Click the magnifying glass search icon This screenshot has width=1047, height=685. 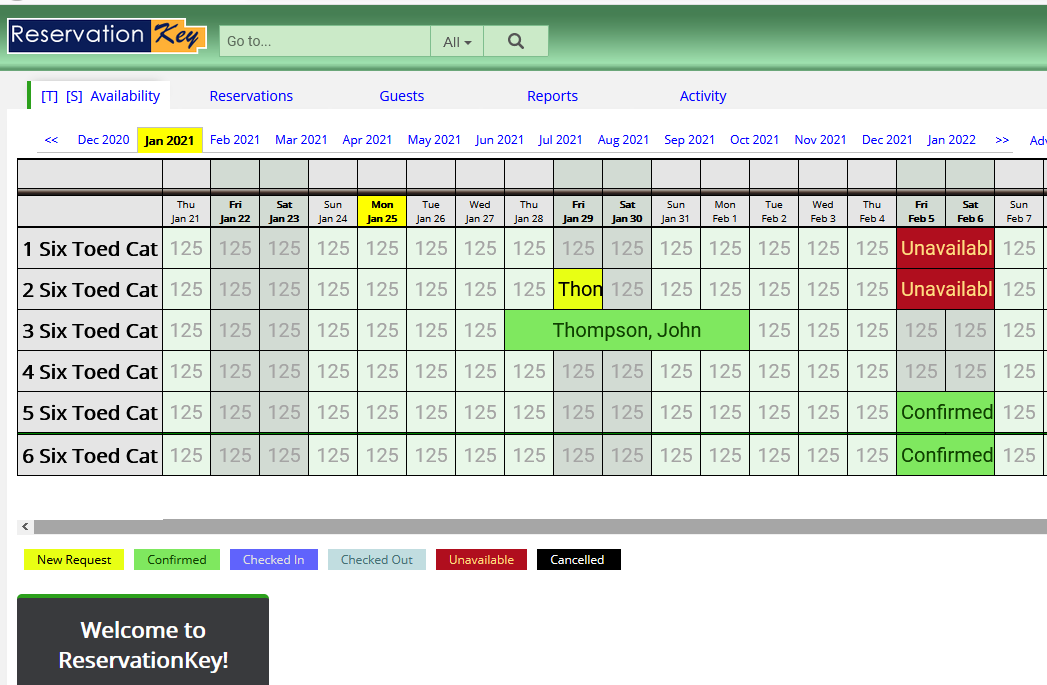pyautogui.click(x=516, y=41)
